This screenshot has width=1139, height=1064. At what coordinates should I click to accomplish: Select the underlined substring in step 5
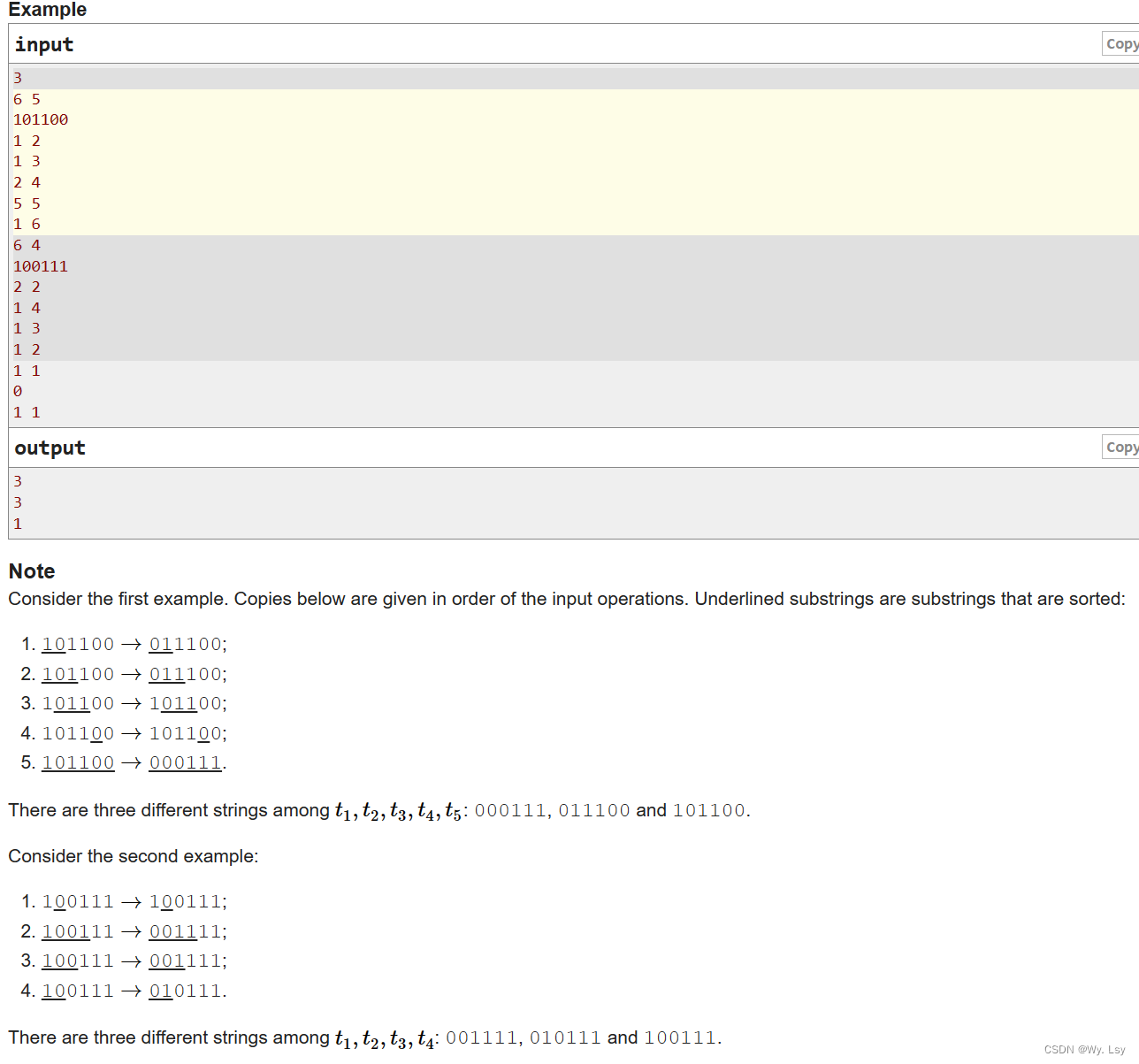78,762
